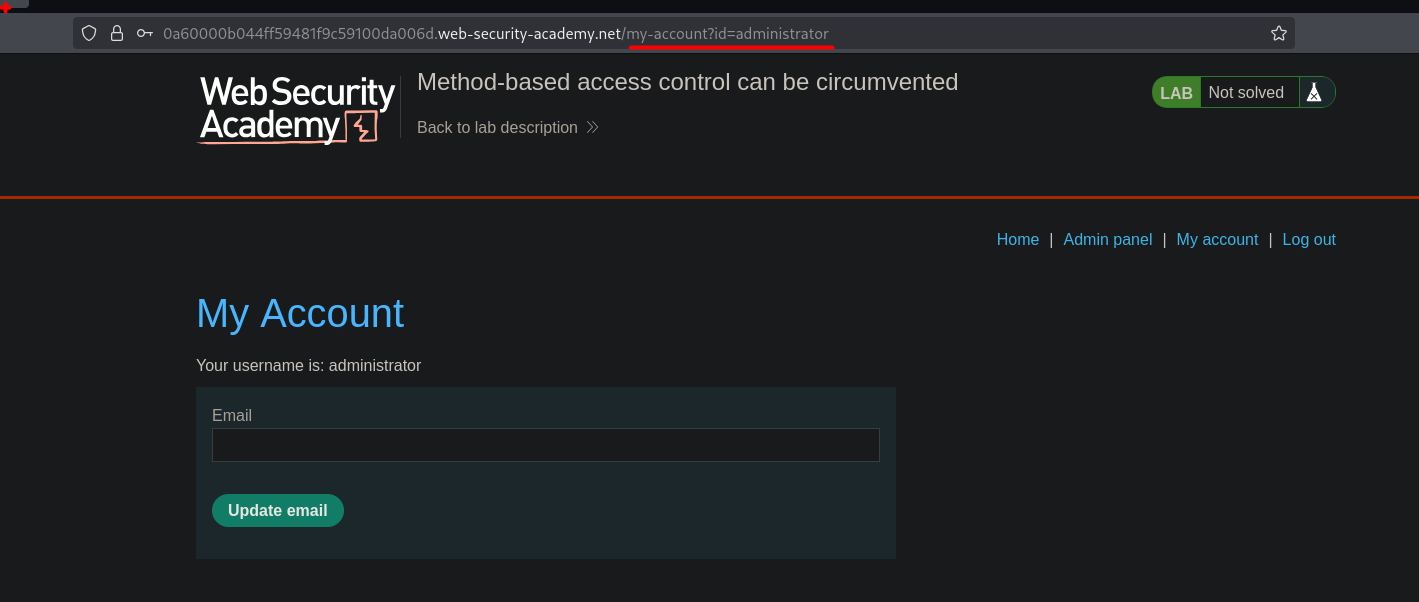This screenshot has height=602, width=1419.
Task: Click the Email field label
Action: 232,415
